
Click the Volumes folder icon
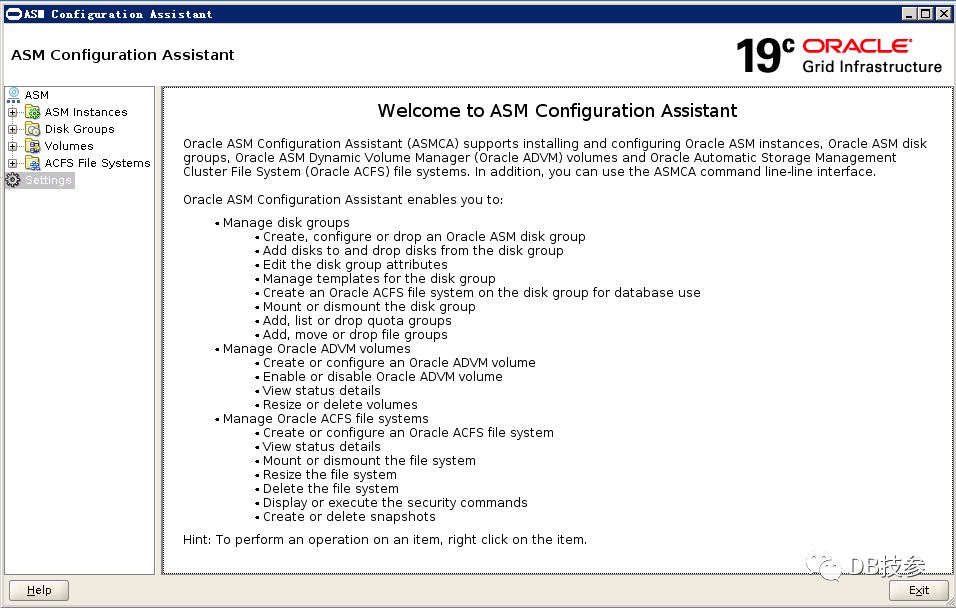point(33,146)
